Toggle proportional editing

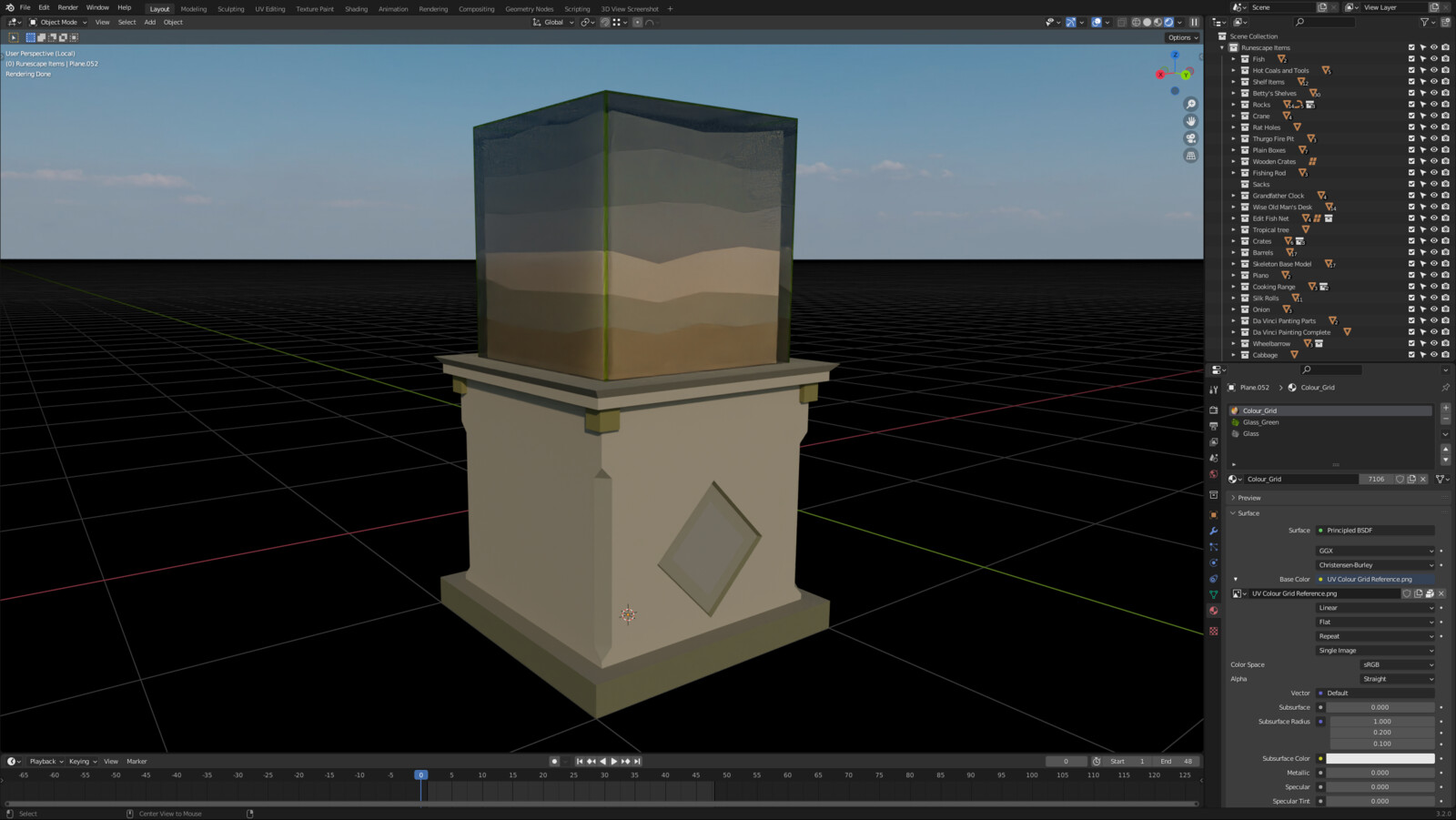coord(638,23)
